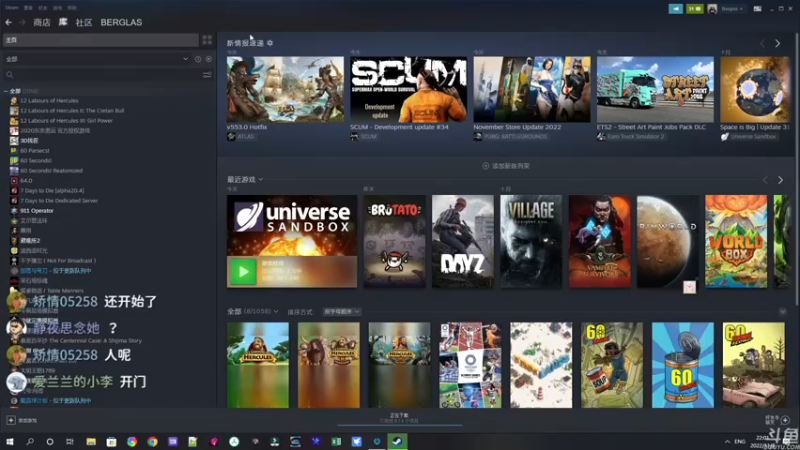Open the Berglas account dropdown
This screenshot has height=450, width=800.
(x=732, y=9)
